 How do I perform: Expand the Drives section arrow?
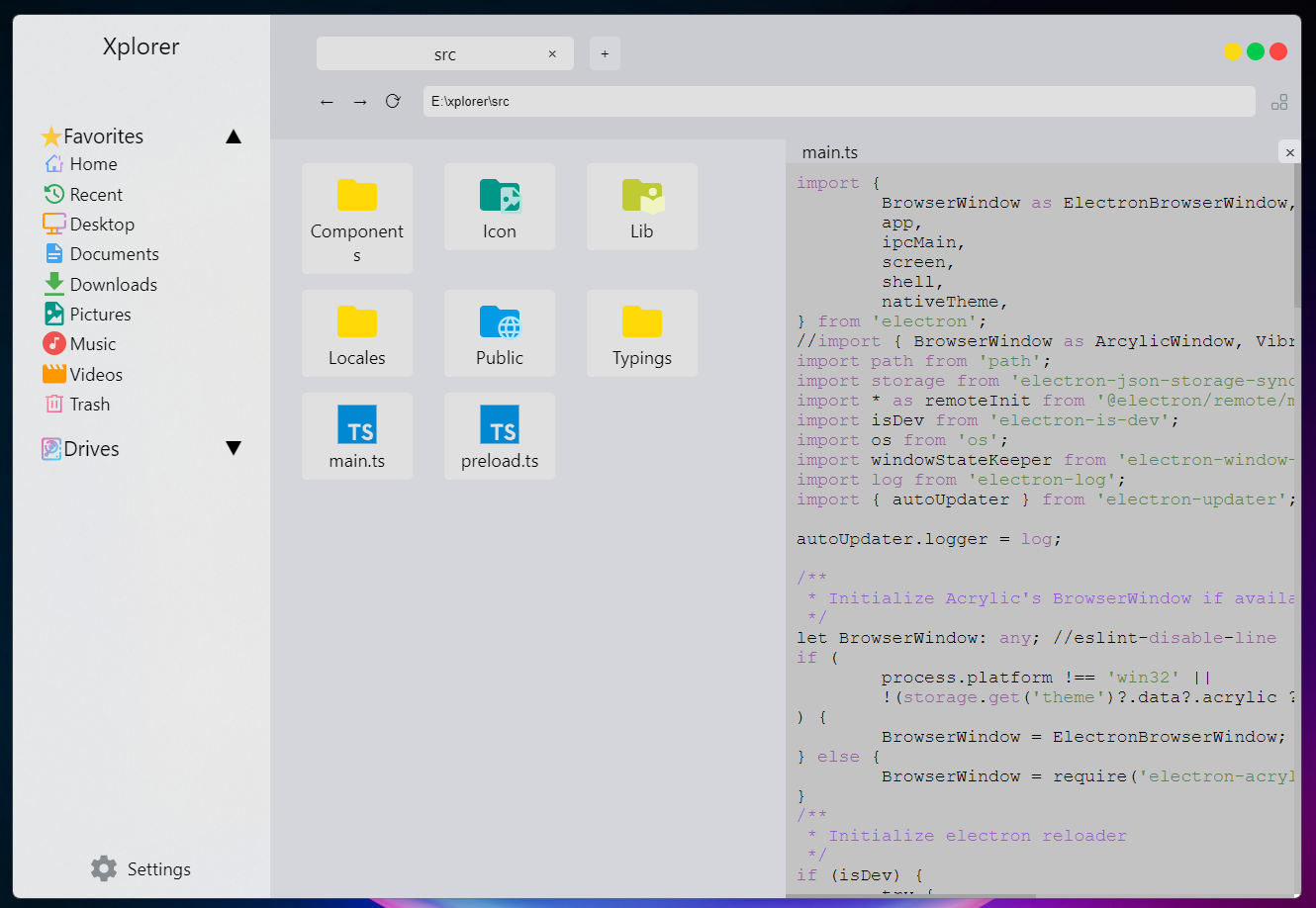coord(234,448)
